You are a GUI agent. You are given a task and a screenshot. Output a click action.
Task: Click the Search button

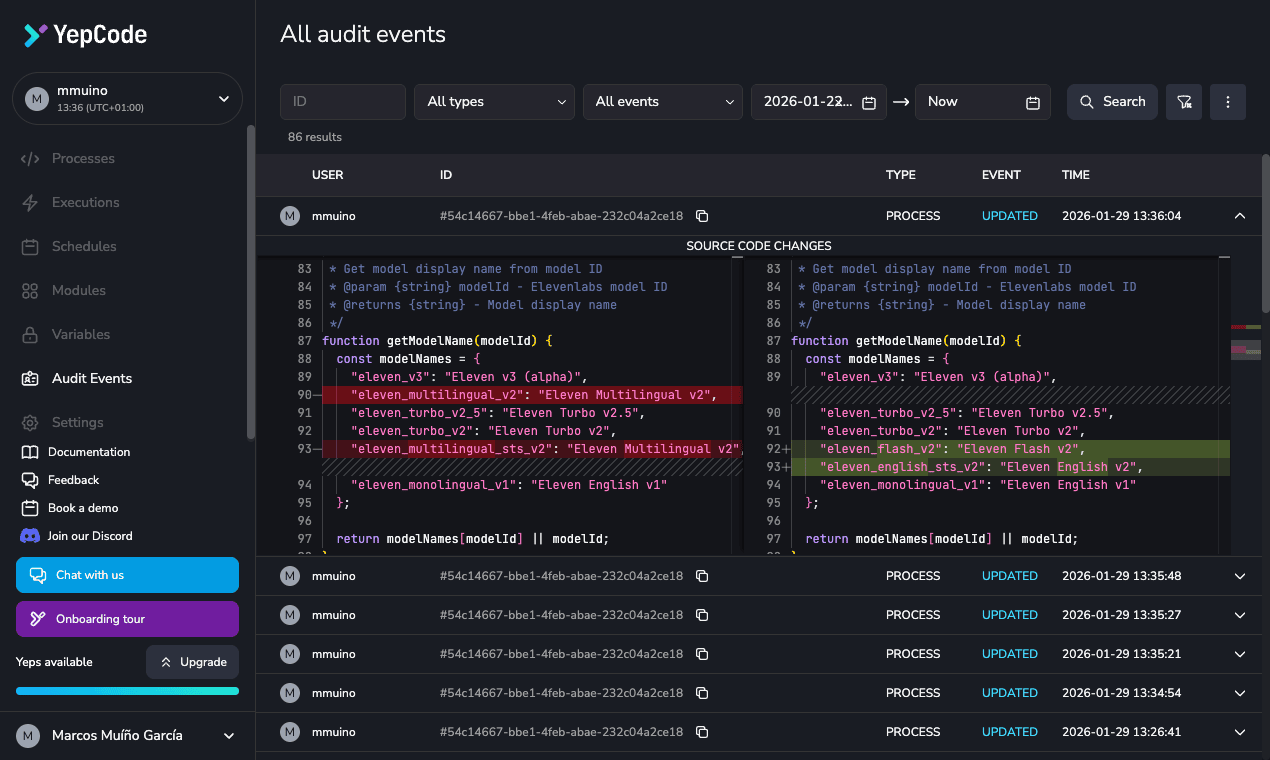(x=1112, y=102)
